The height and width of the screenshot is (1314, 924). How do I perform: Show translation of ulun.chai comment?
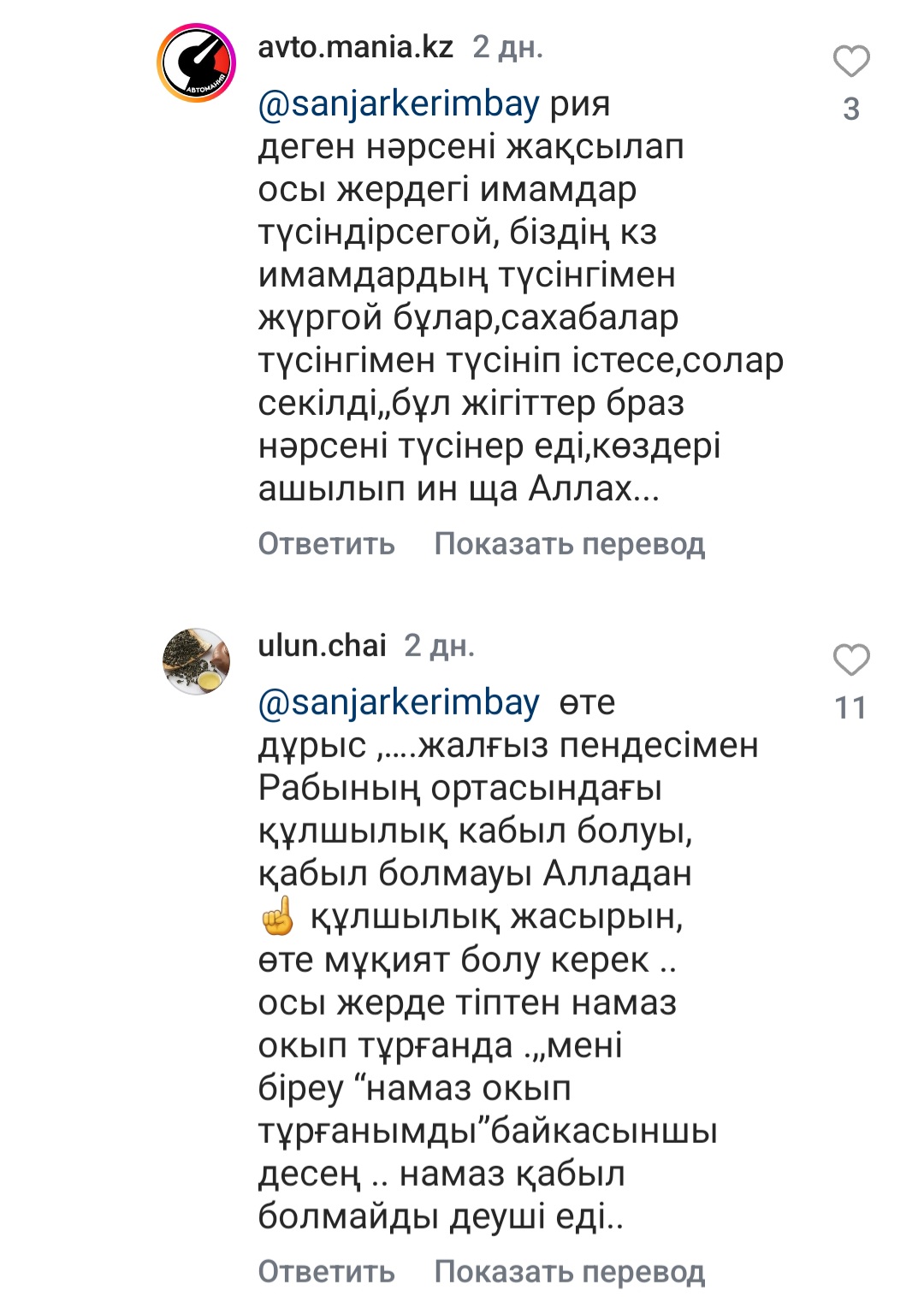point(570,1271)
